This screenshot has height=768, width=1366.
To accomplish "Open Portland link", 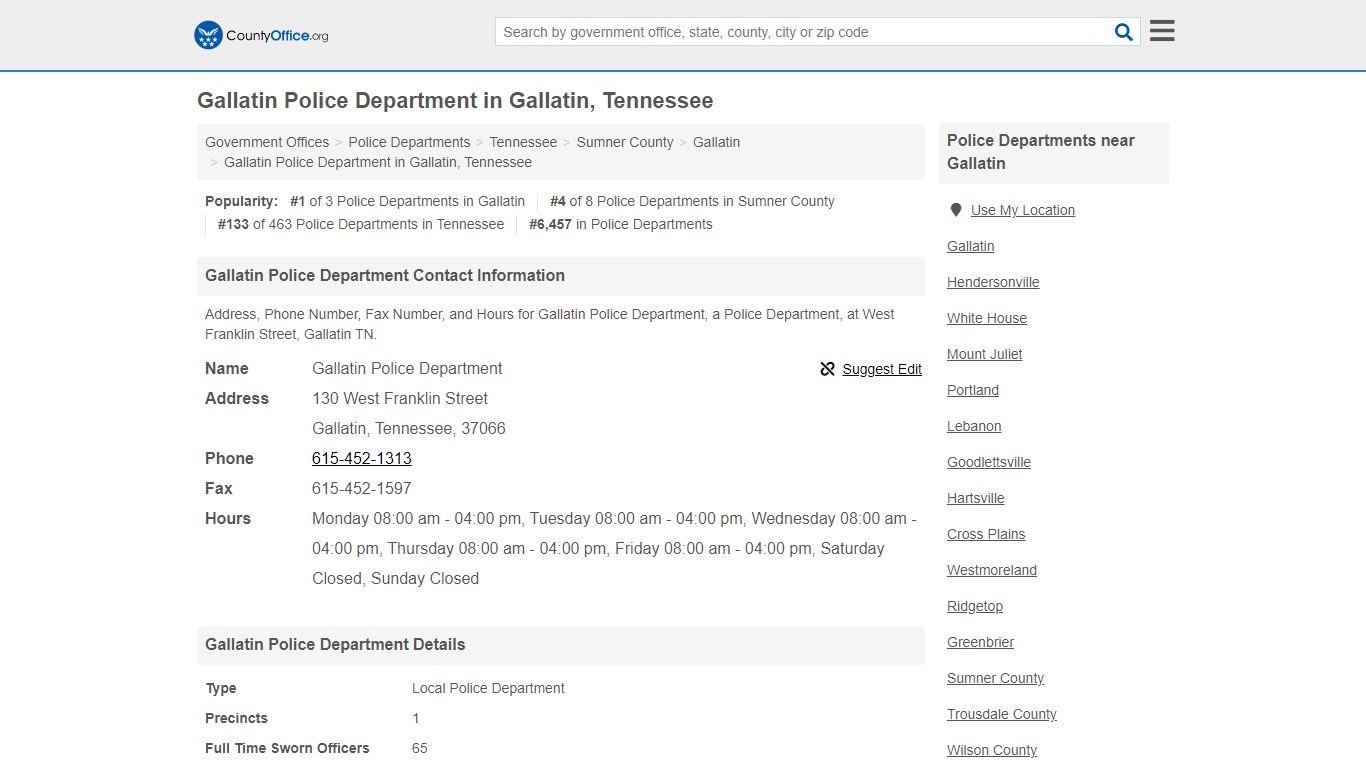I will 973,390.
